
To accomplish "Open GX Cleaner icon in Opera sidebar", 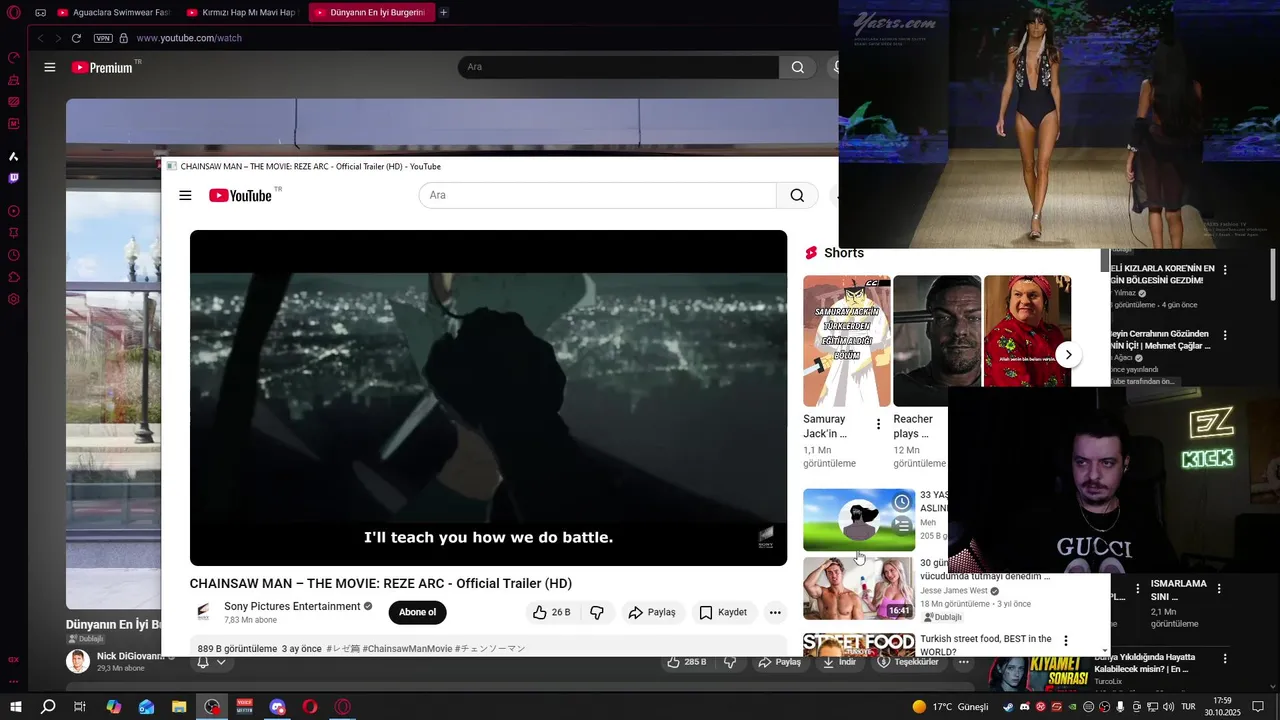I will point(13,80).
